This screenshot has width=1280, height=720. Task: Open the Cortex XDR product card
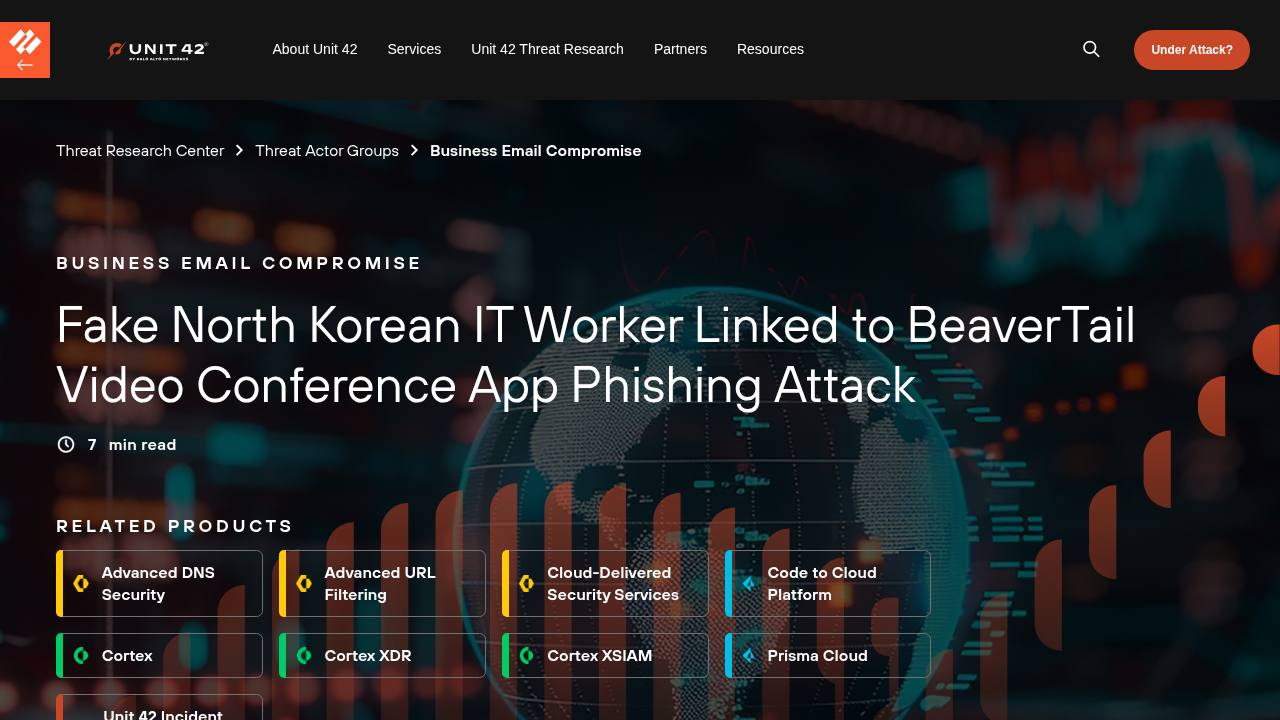coord(382,656)
